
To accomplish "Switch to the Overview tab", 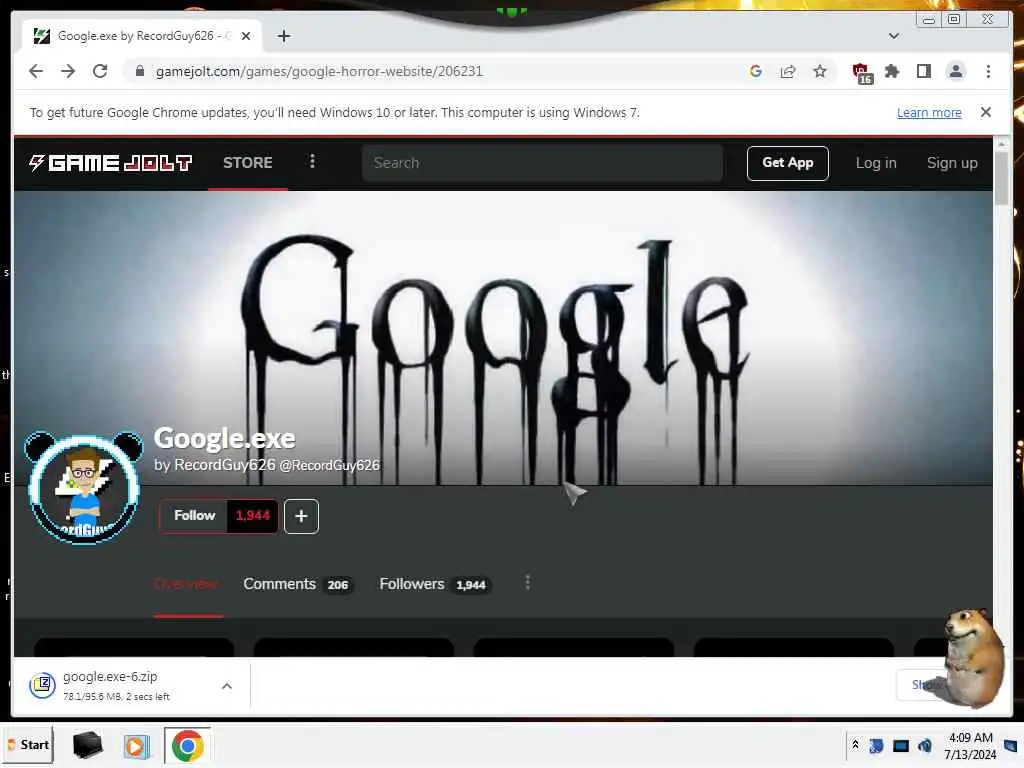I will [188, 584].
